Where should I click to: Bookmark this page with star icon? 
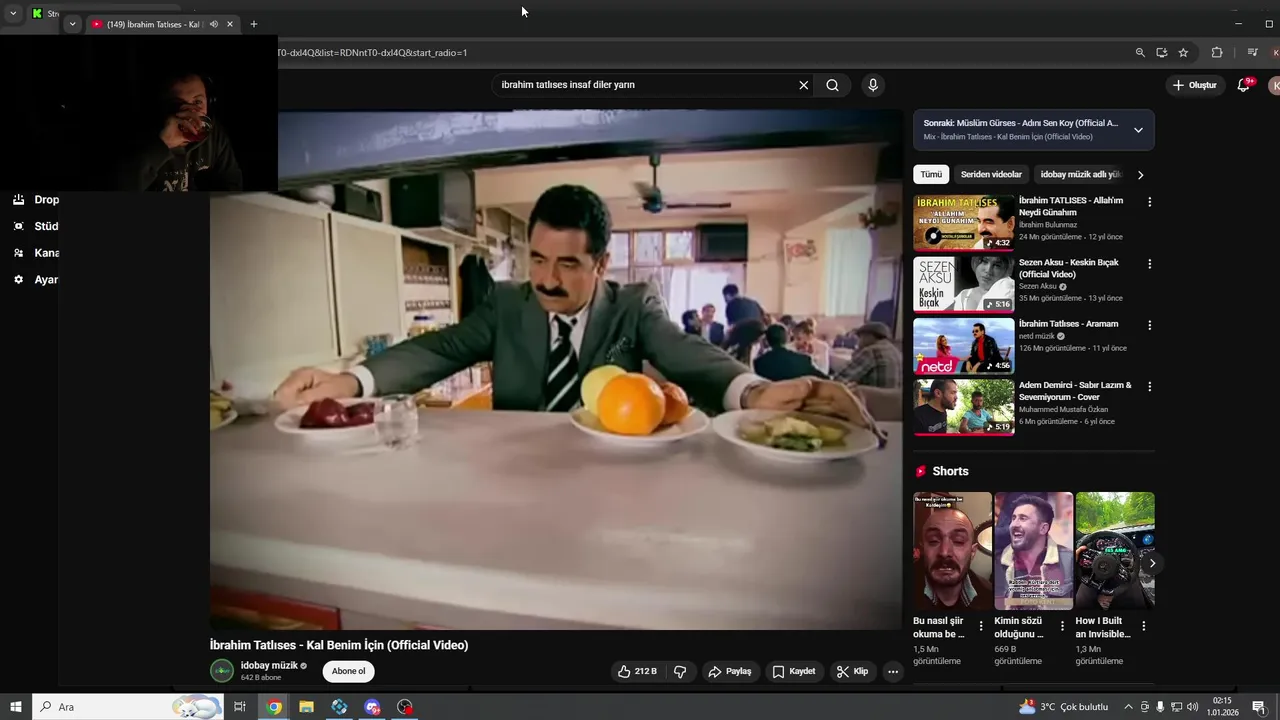click(1183, 53)
